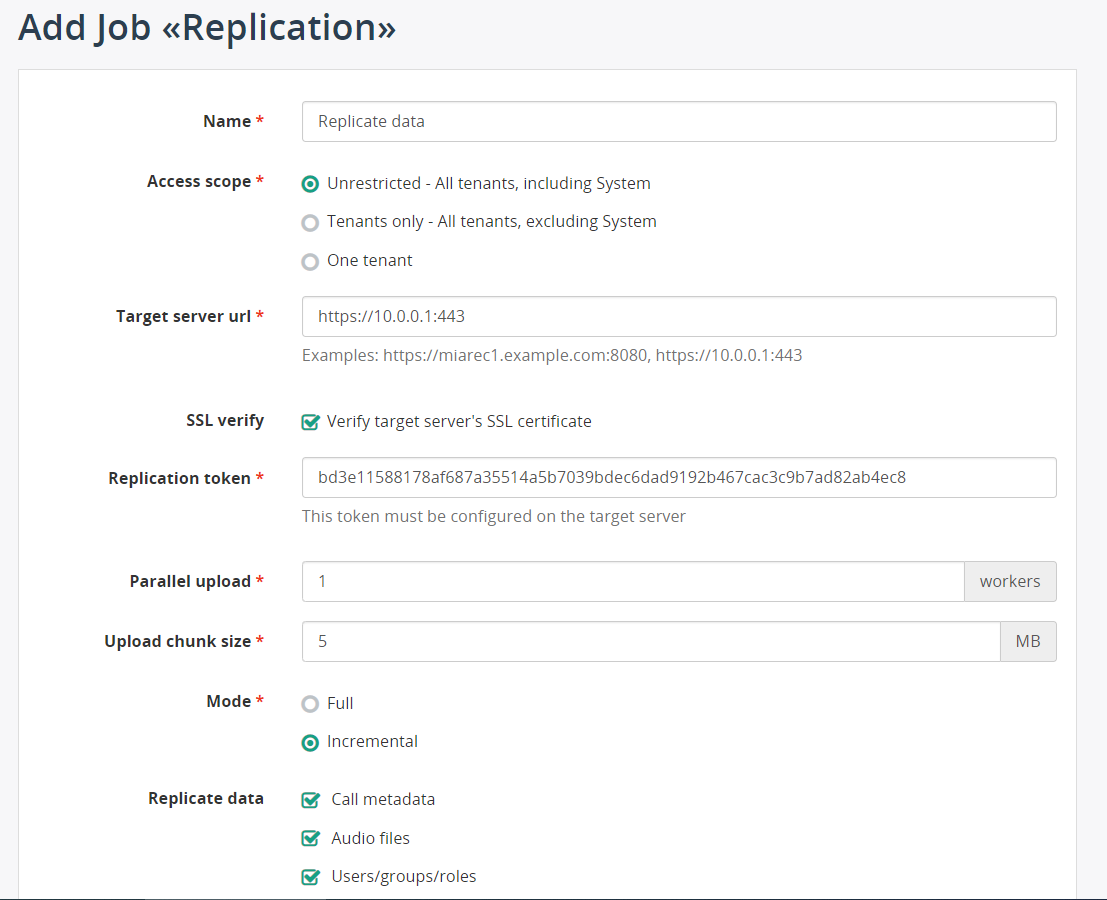Select Incremental mode radio button
The height and width of the screenshot is (900, 1107).
click(x=310, y=743)
